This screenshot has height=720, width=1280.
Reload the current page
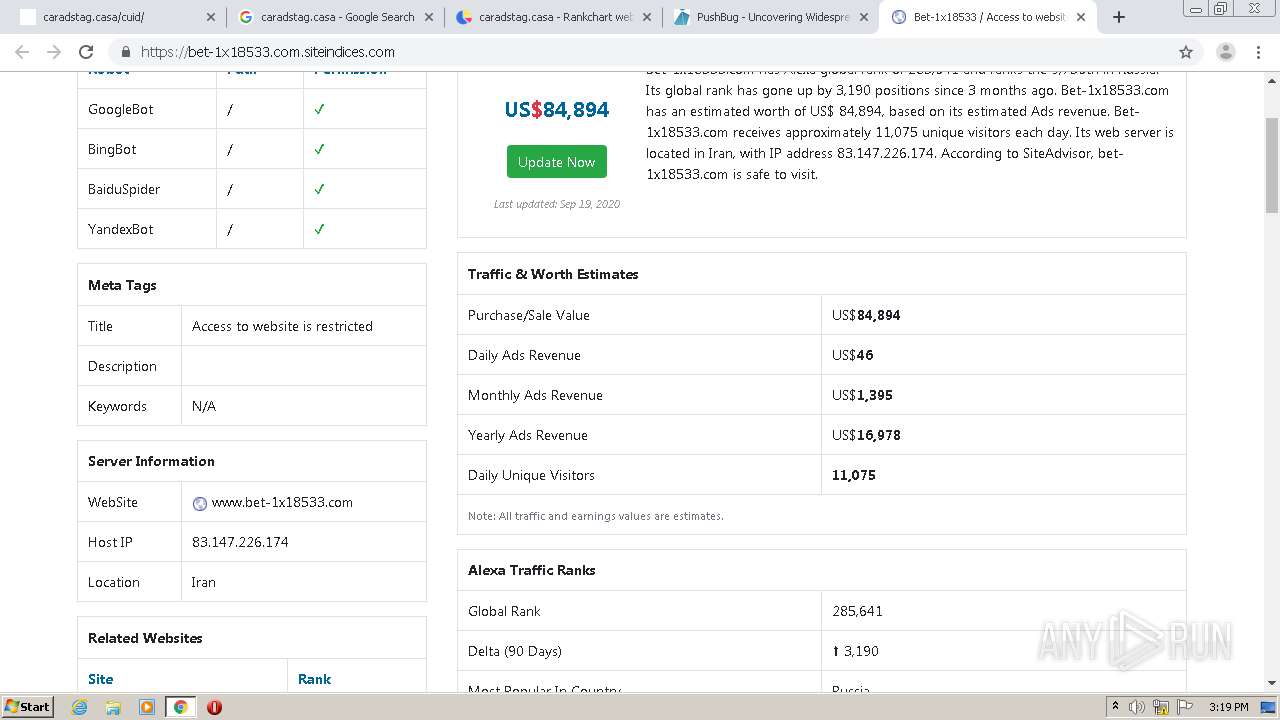pos(86,52)
